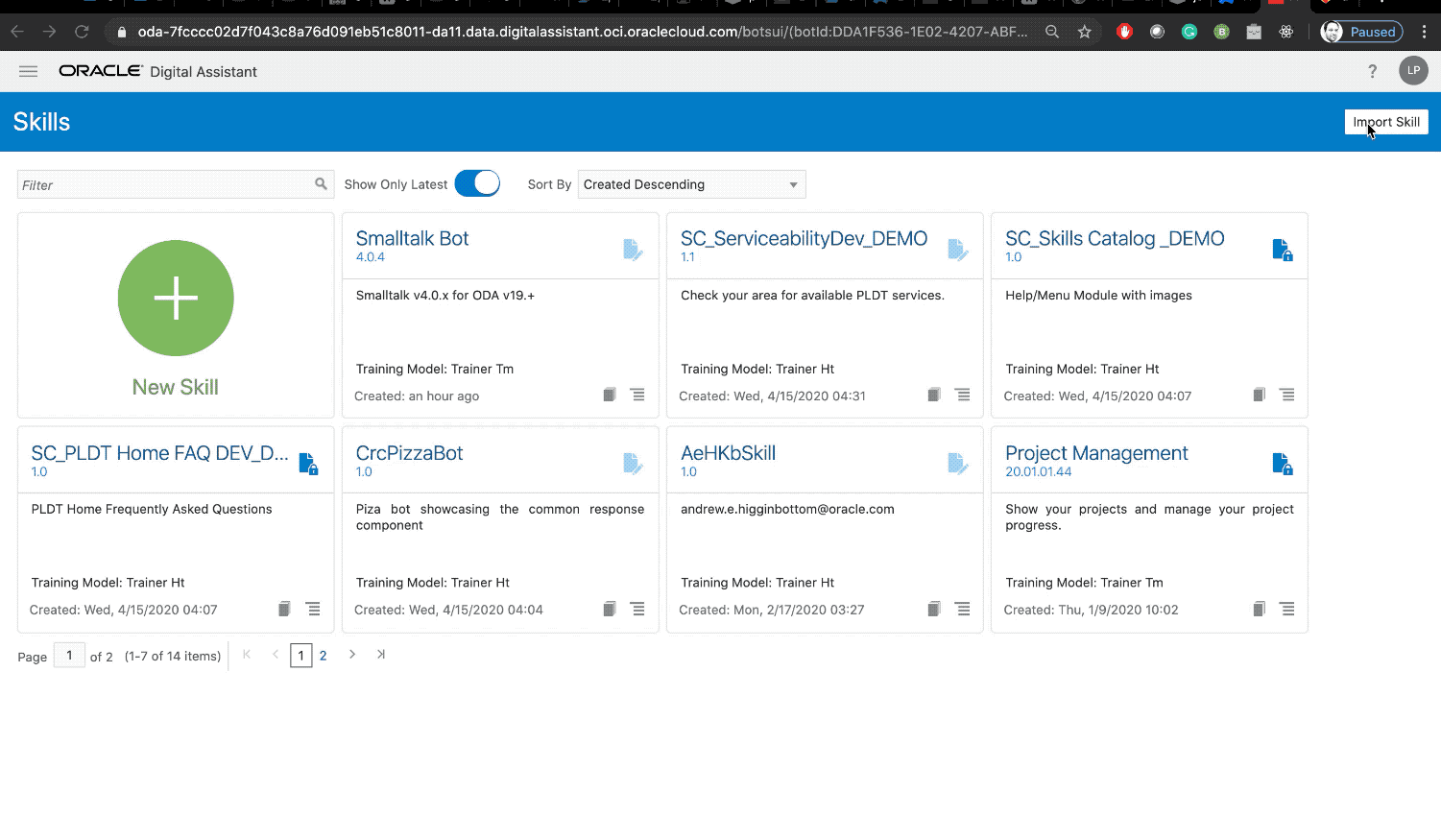Viewport: 1441px width, 840px height.
Task: Open options menu on Project Management card
Action: point(1287,609)
